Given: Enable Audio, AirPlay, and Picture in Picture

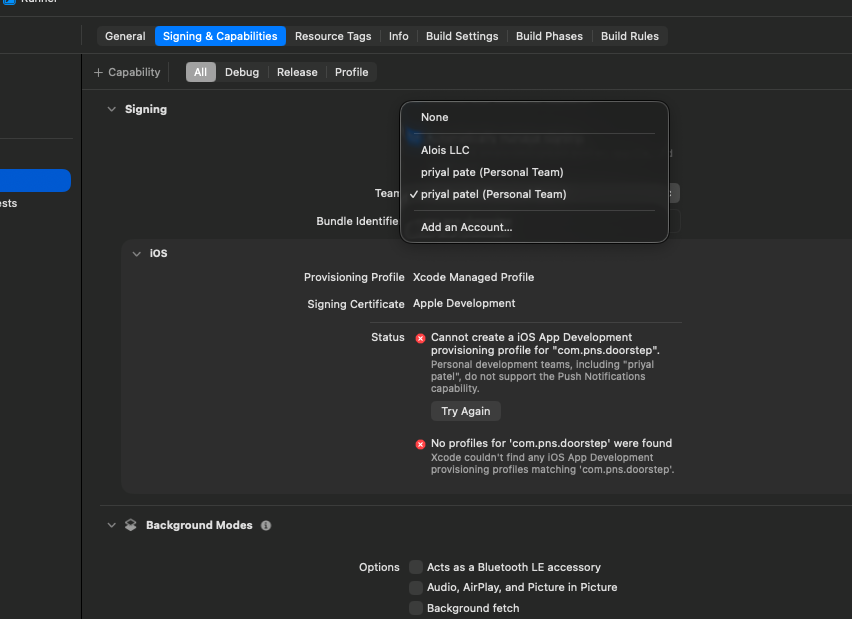Looking at the screenshot, I should 416,587.
